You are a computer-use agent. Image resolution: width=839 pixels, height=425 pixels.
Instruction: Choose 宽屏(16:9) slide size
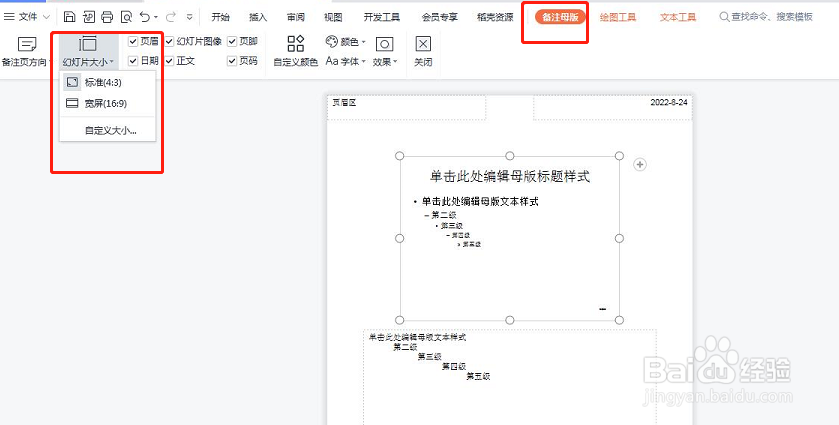[107, 103]
